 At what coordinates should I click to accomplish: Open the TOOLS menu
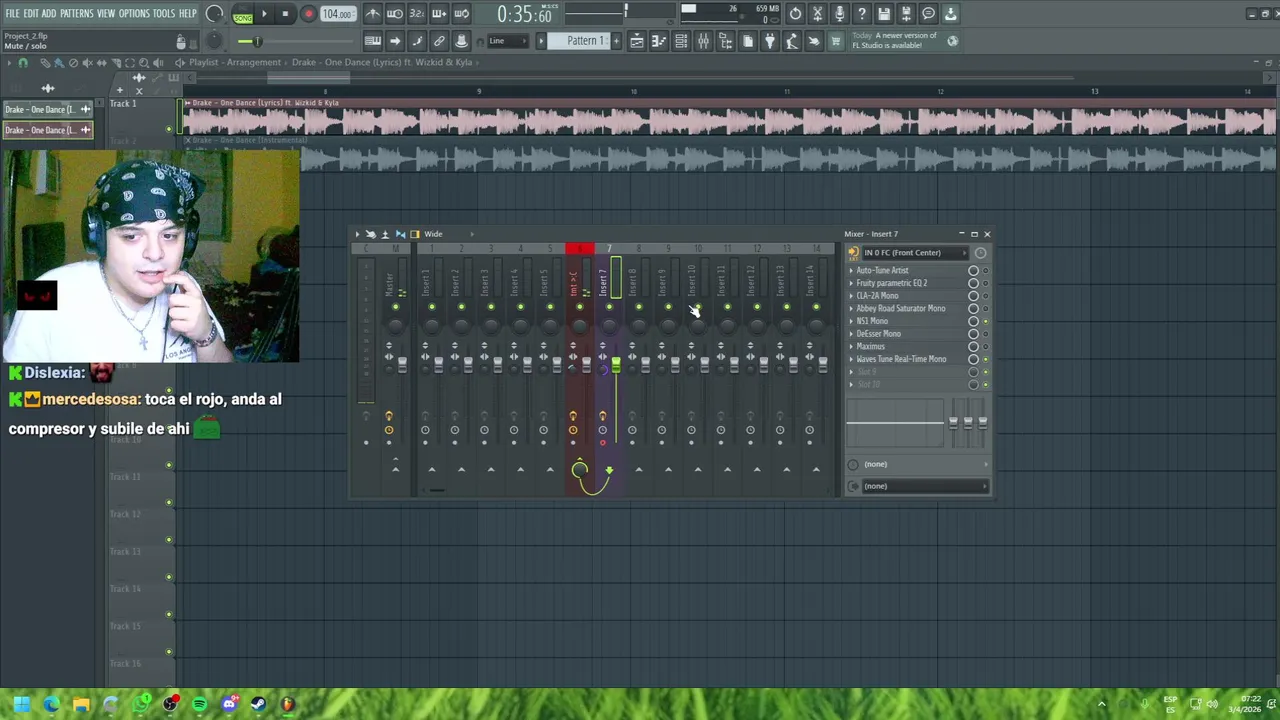coord(164,14)
